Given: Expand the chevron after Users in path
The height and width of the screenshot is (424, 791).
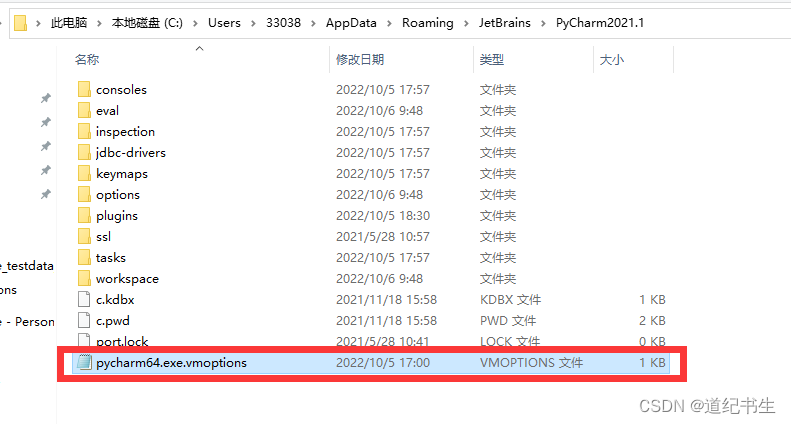Looking at the screenshot, I should click(253, 23).
